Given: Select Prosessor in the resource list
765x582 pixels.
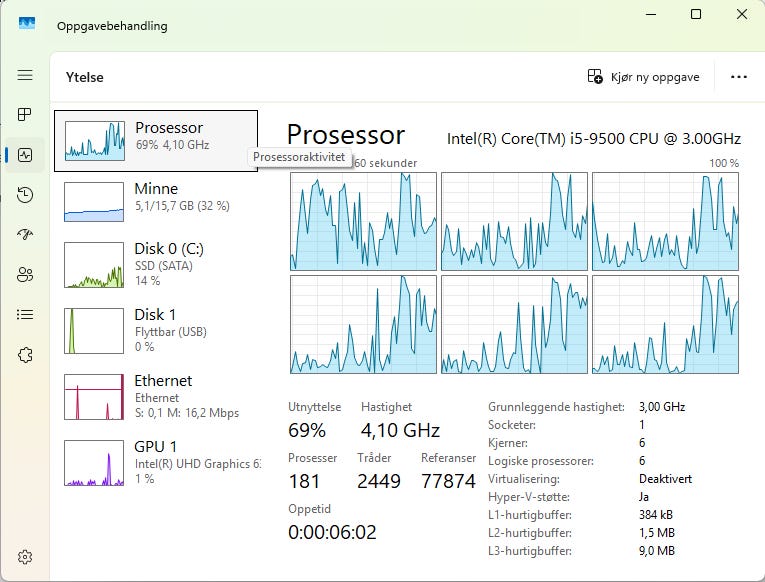Looking at the screenshot, I should click(155, 140).
